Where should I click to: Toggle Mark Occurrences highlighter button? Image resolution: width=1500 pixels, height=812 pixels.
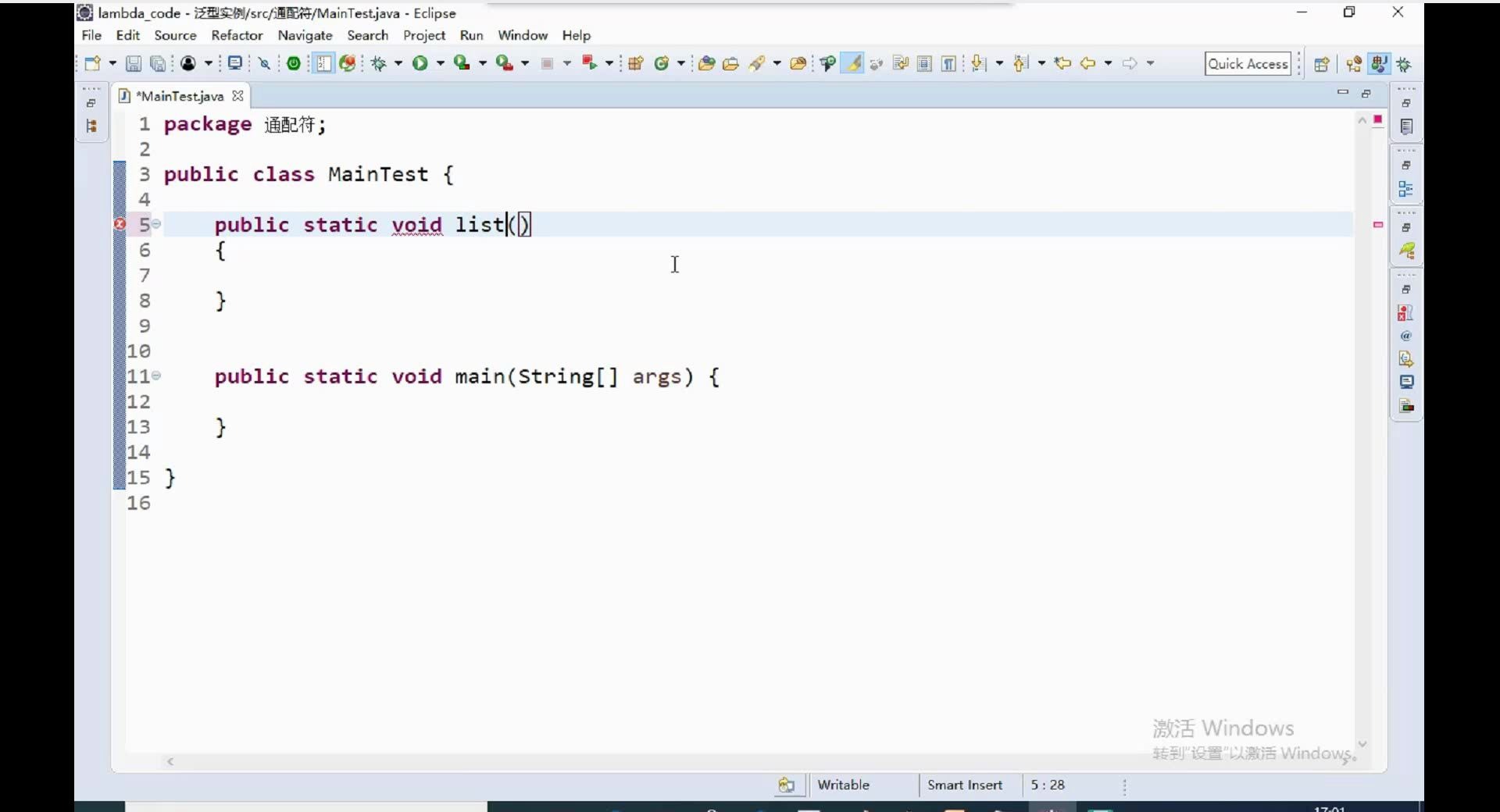pyautogui.click(x=853, y=63)
